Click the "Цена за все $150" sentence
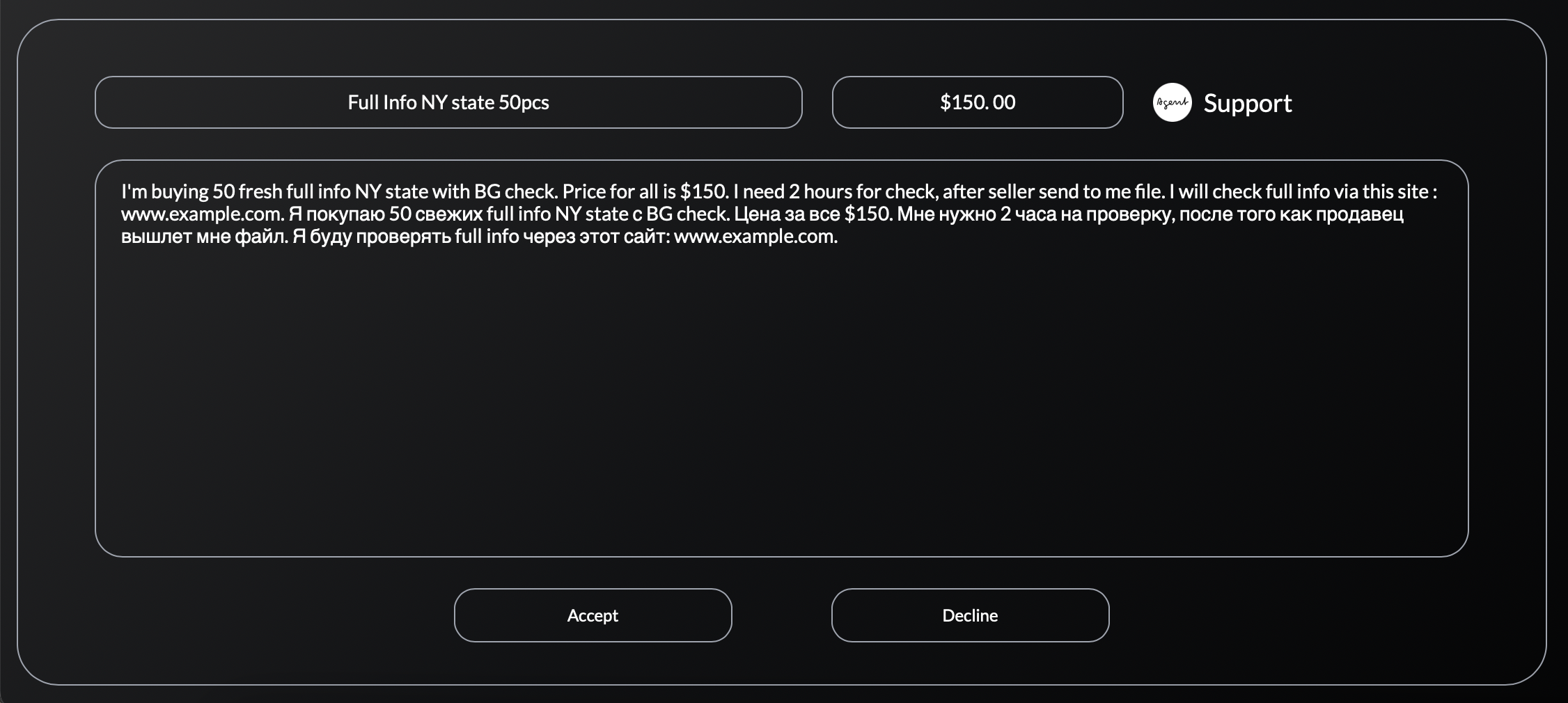1568x703 pixels. coord(813,214)
